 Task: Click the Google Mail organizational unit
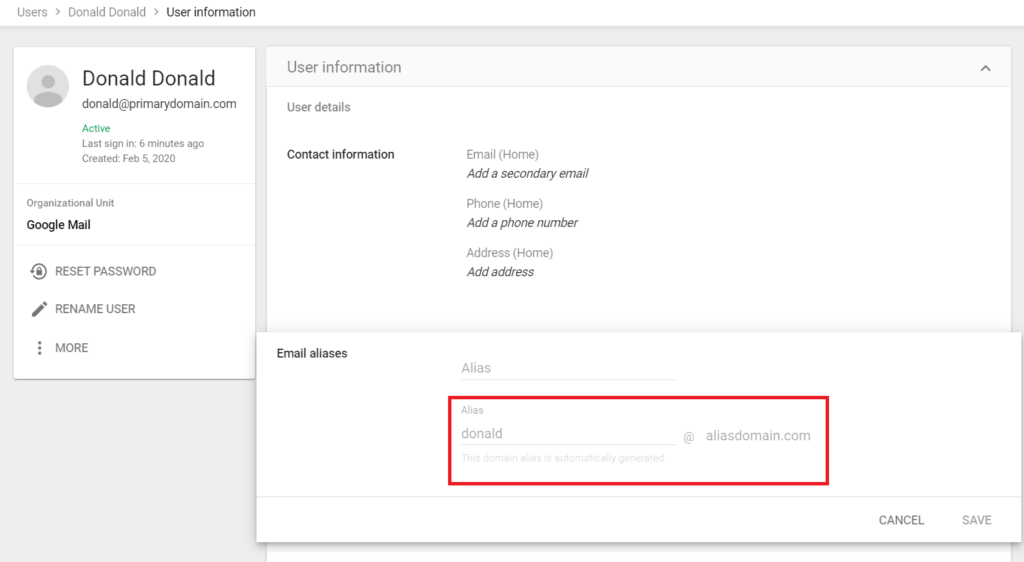[x=59, y=225]
